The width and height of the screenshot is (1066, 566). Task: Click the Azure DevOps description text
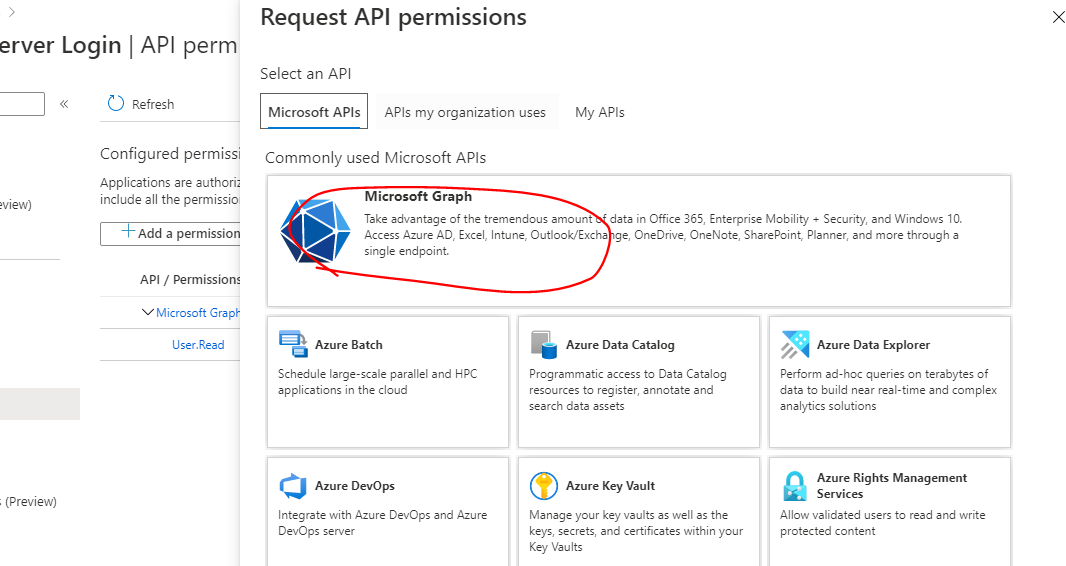(382, 523)
